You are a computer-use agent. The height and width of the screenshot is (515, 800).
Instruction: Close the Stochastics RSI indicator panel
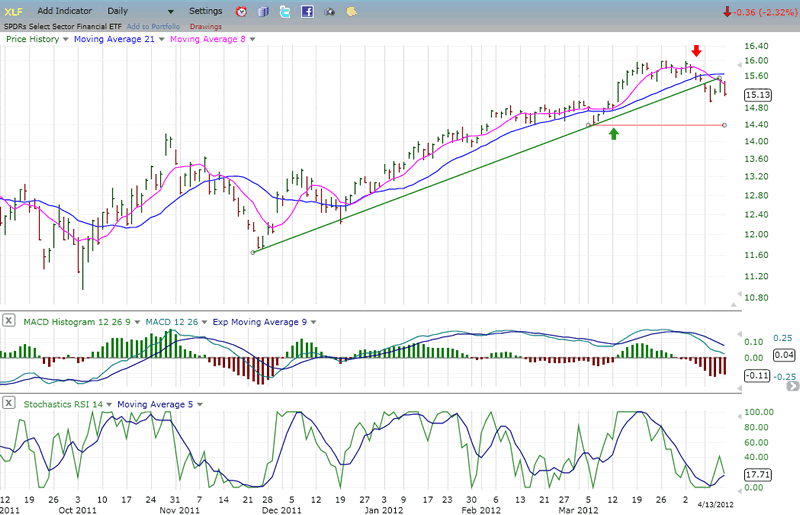(x=9, y=402)
